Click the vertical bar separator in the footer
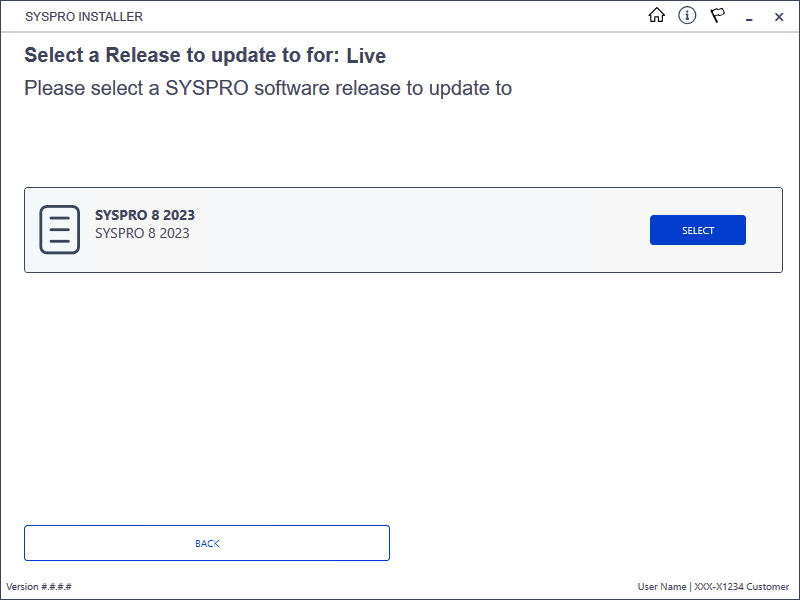 (690, 586)
